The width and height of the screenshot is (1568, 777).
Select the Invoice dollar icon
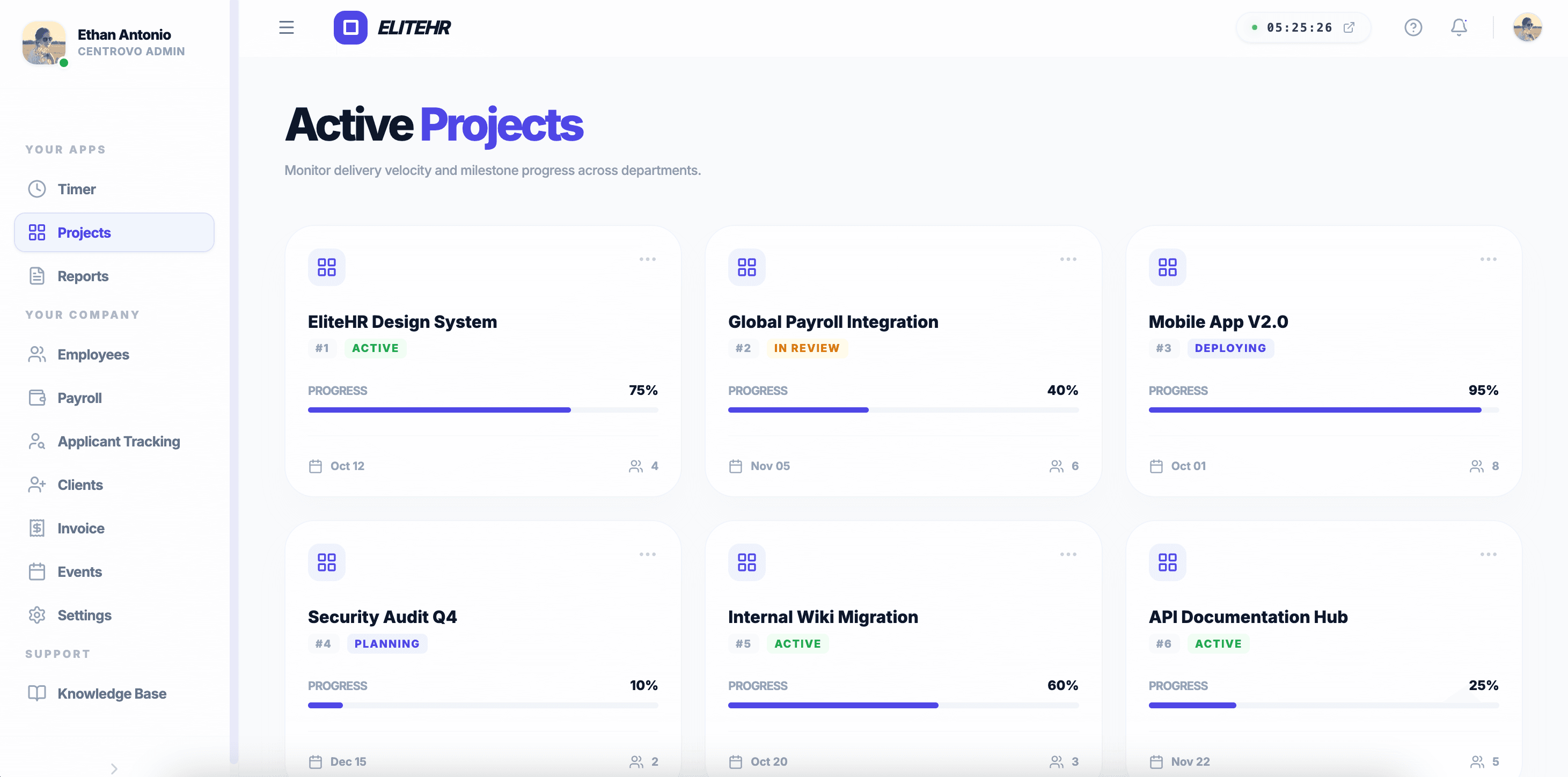(x=36, y=528)
